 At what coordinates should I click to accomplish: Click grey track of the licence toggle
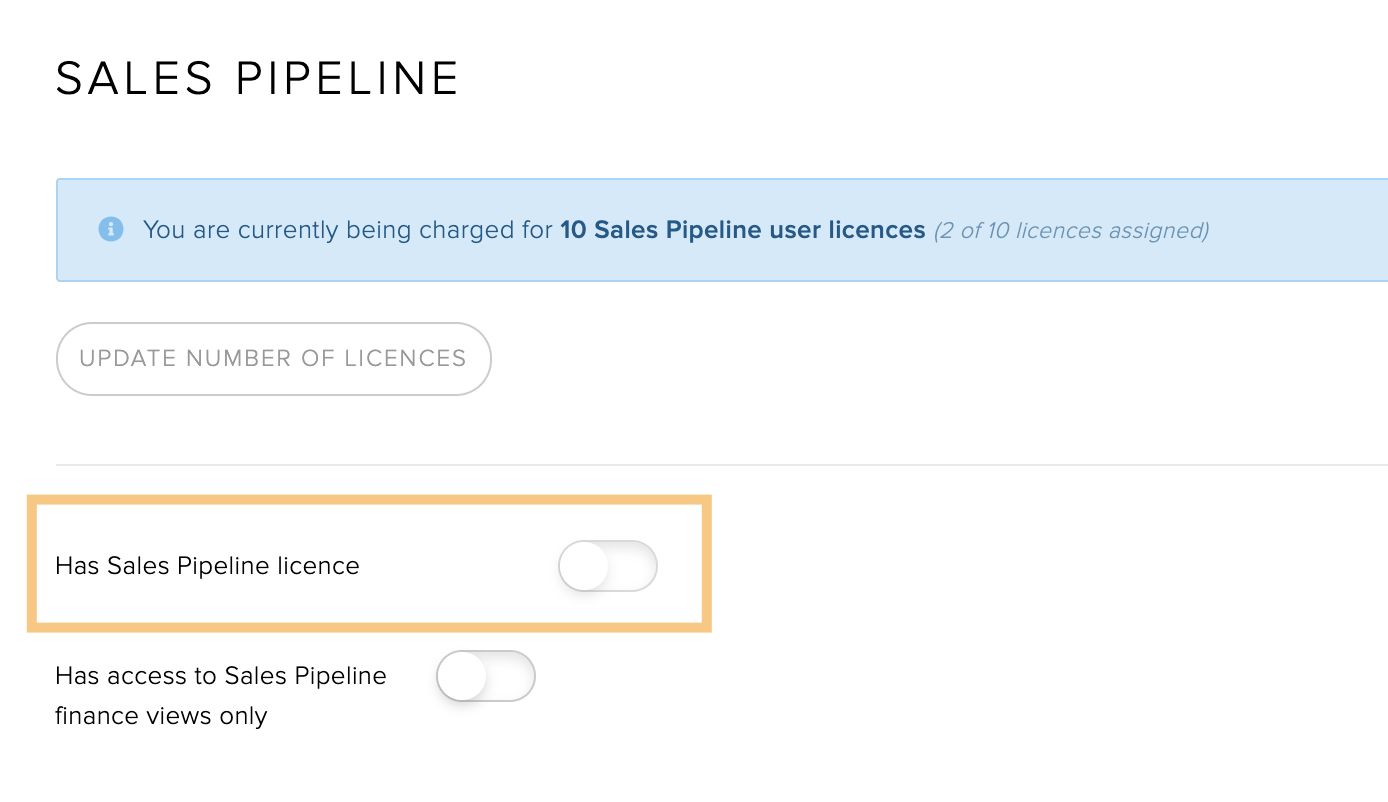point(634,566)
